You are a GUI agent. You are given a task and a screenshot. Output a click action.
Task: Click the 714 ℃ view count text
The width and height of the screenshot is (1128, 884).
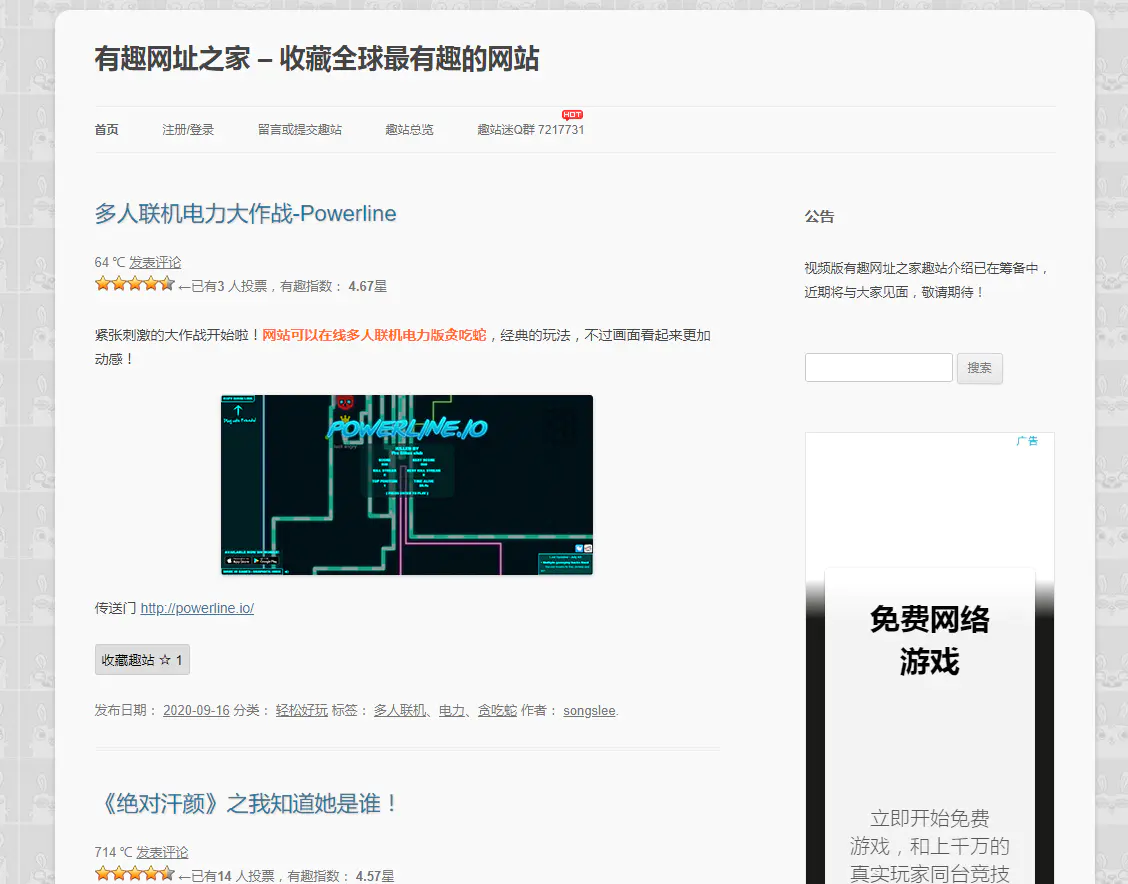114,852
